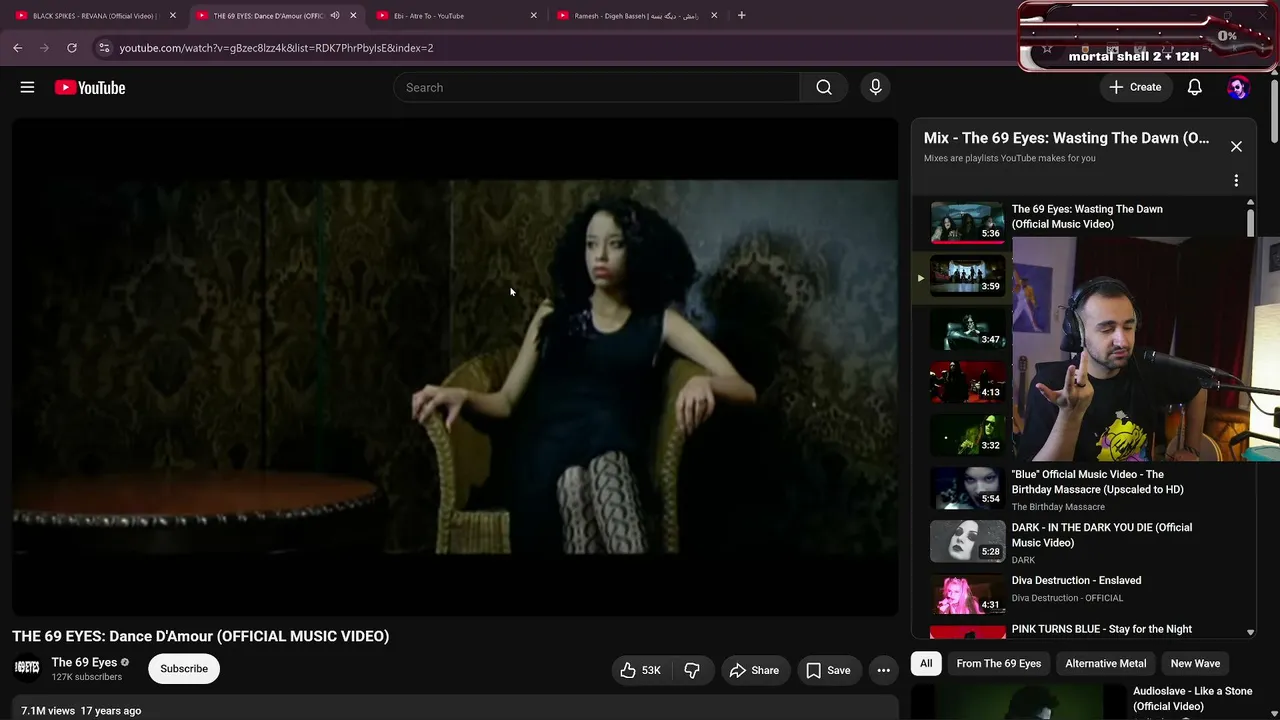The width and height of the screenshot is (1280, 720).
Task: Dislike the Dance D'Amour video
Action: coord(692,670)
